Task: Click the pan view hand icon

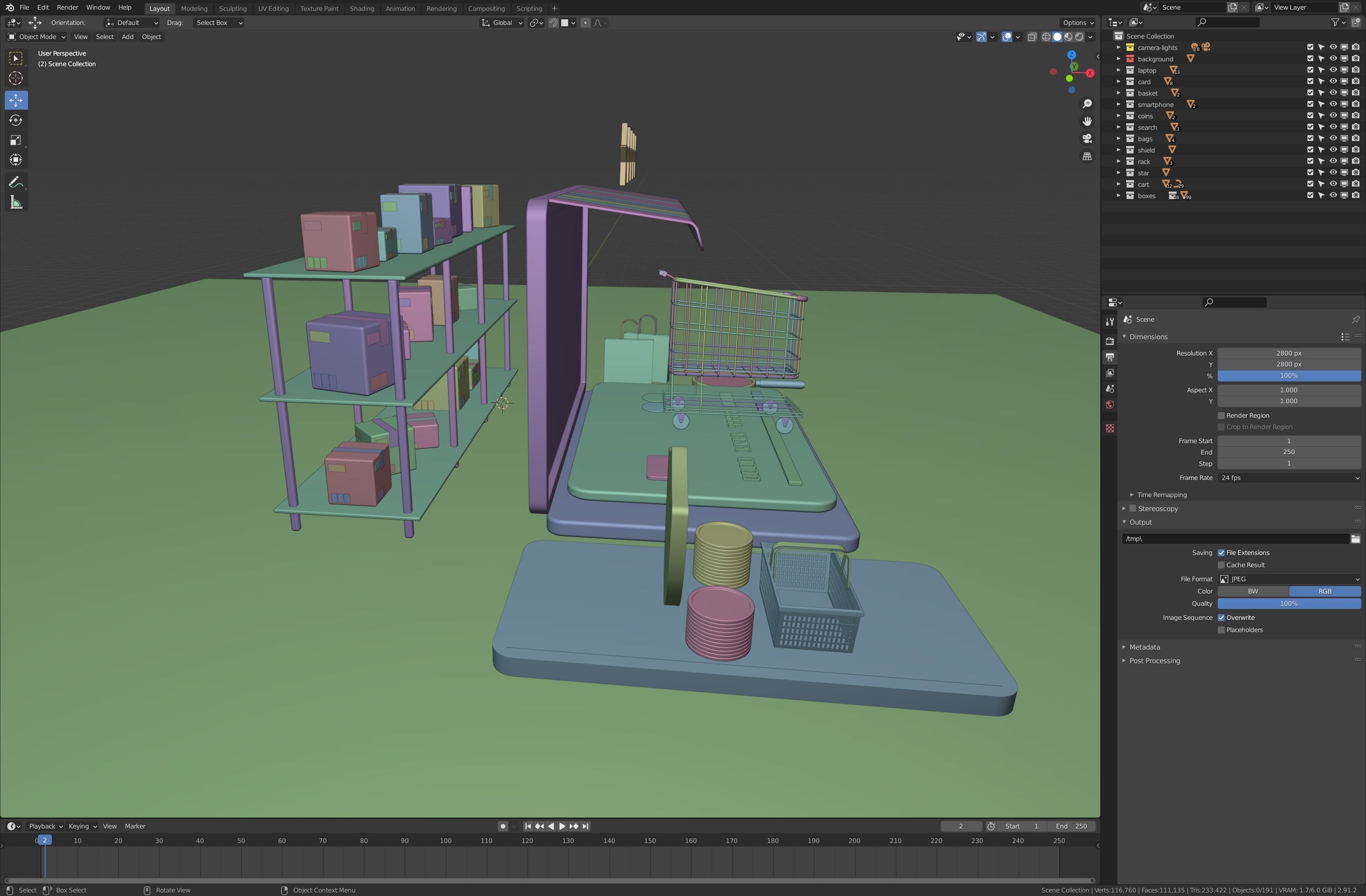Action: 1087,121
